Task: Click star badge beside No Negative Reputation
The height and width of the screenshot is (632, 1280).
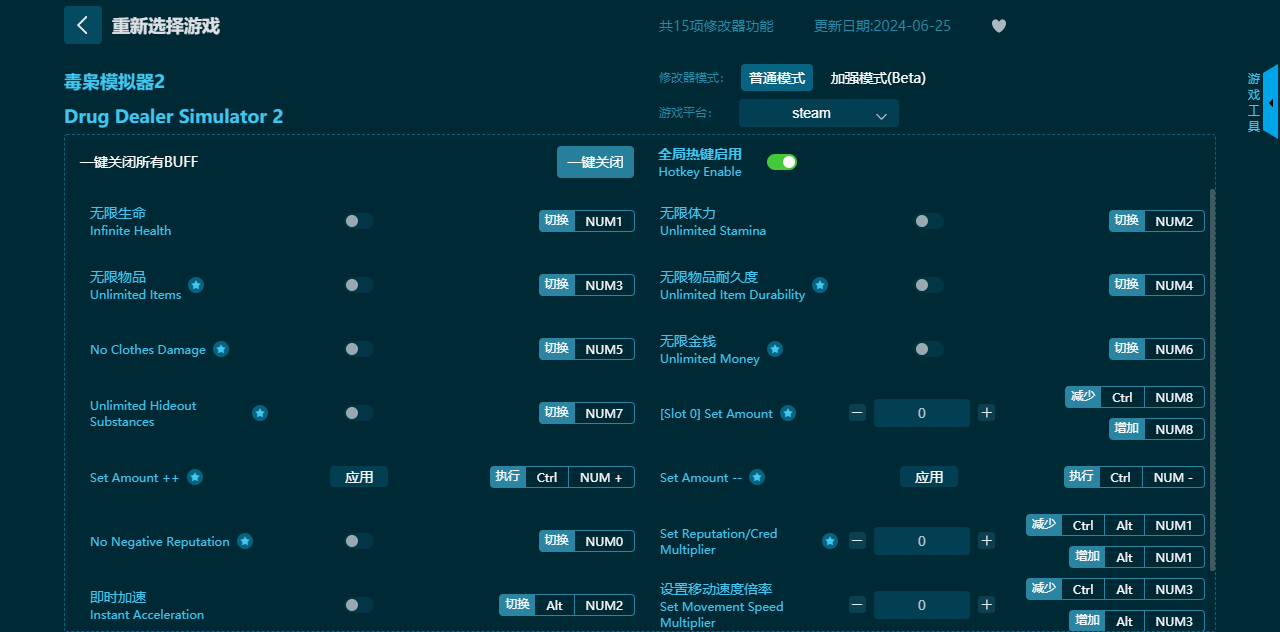Action: tap(245, 541)
